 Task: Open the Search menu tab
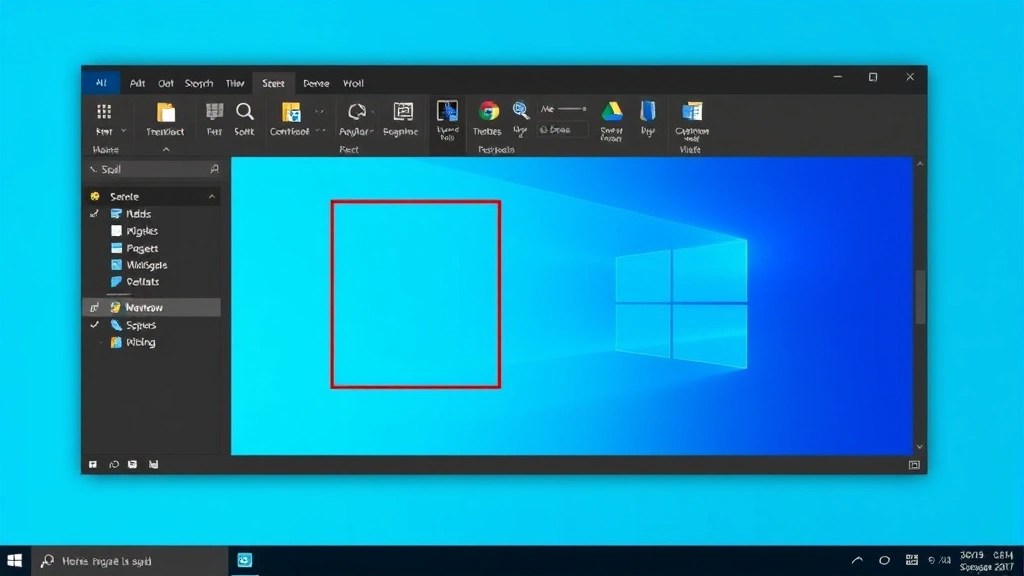(199, 84)
